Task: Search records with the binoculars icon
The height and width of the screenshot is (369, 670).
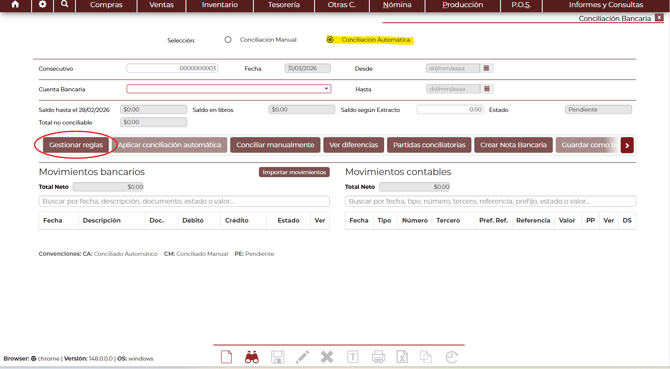Action: [x=252, y=357]
